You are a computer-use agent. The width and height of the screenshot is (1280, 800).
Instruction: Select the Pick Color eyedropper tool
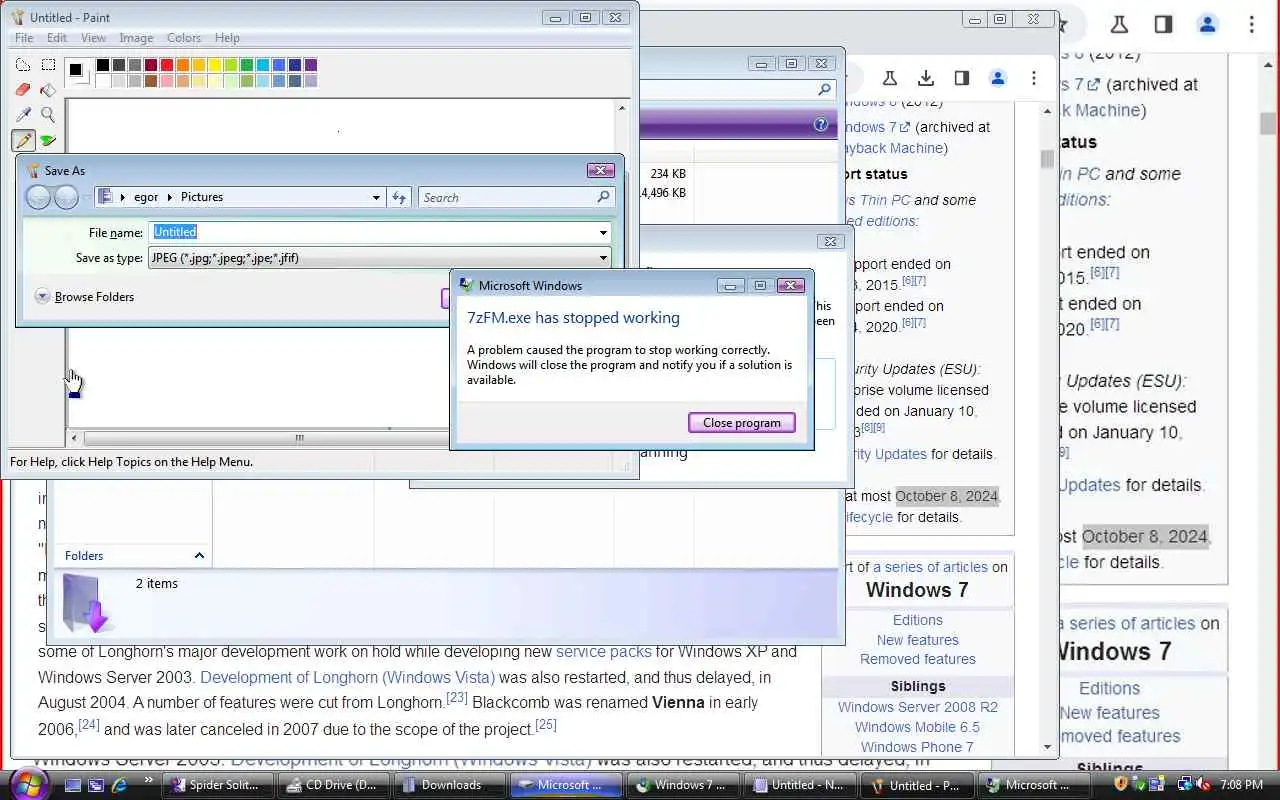point(23,115)
